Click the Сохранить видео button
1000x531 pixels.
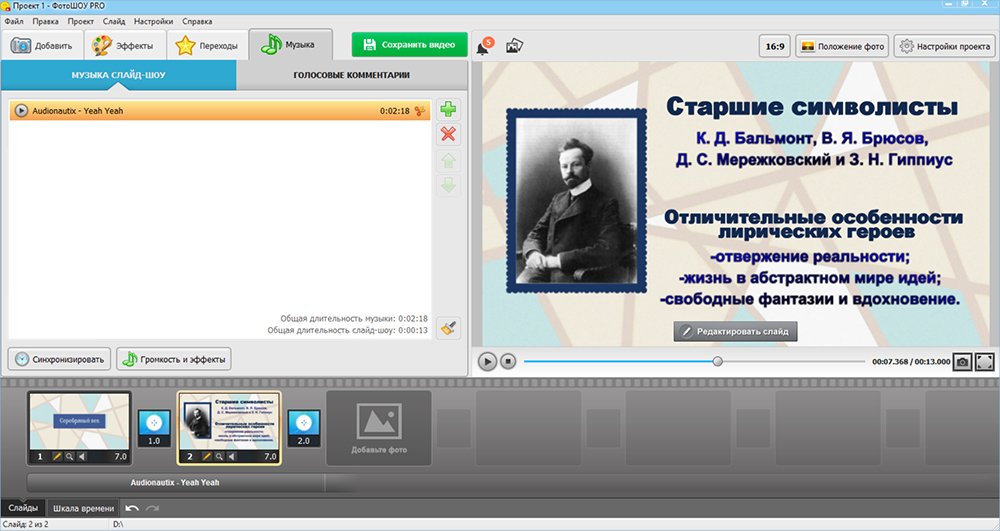[409, 45]
